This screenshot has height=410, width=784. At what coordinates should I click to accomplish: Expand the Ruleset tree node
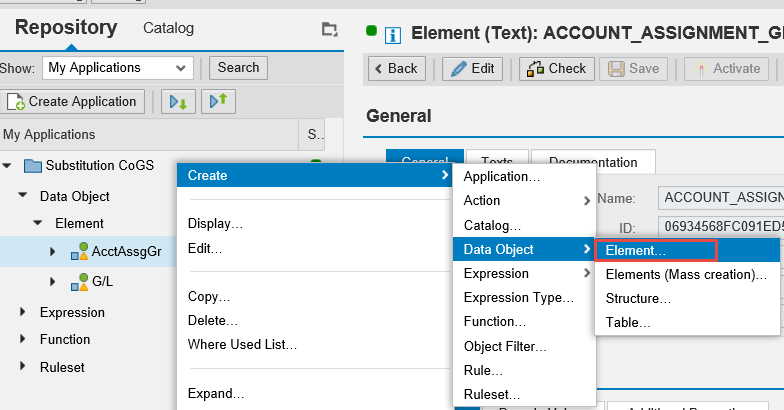(x=23, y=367)
